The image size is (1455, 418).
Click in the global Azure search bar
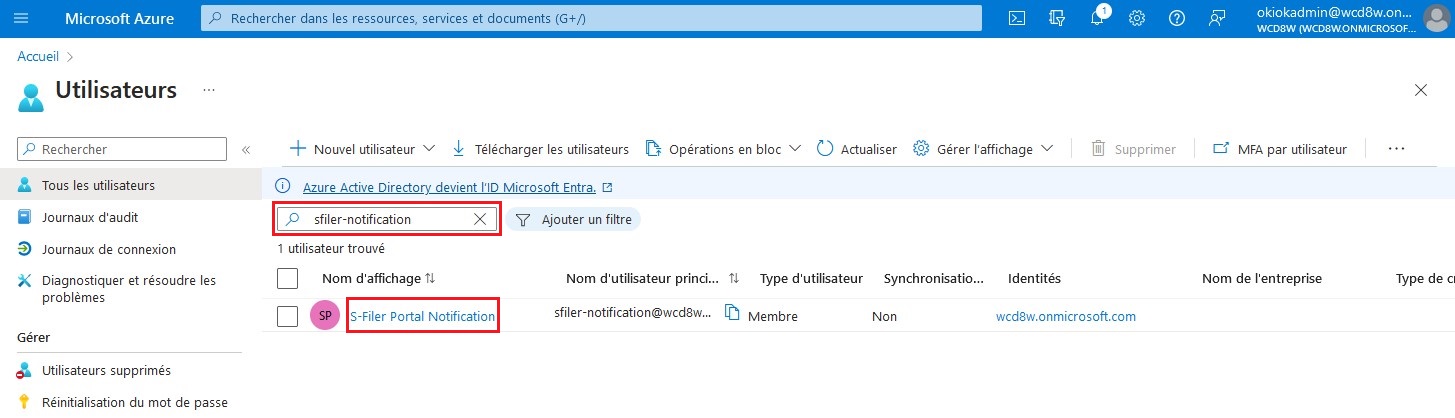pos(591,18)
